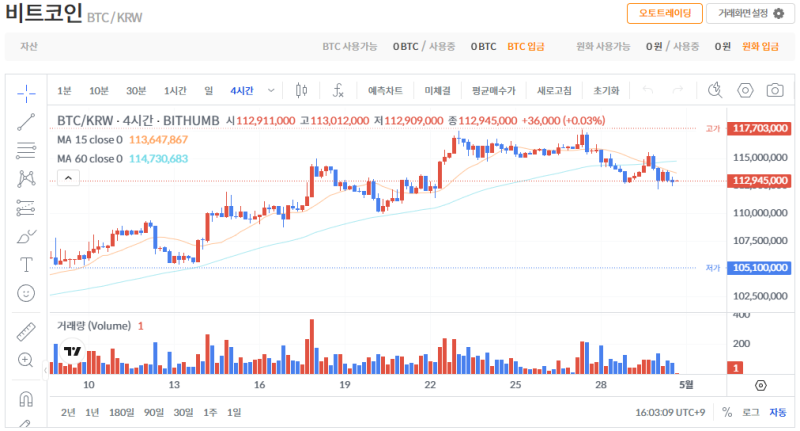The image size is (800, 431).
Task: Click the BTC/KRW · 4시간 · BITHUMB chart title
Action: [138, 121]
